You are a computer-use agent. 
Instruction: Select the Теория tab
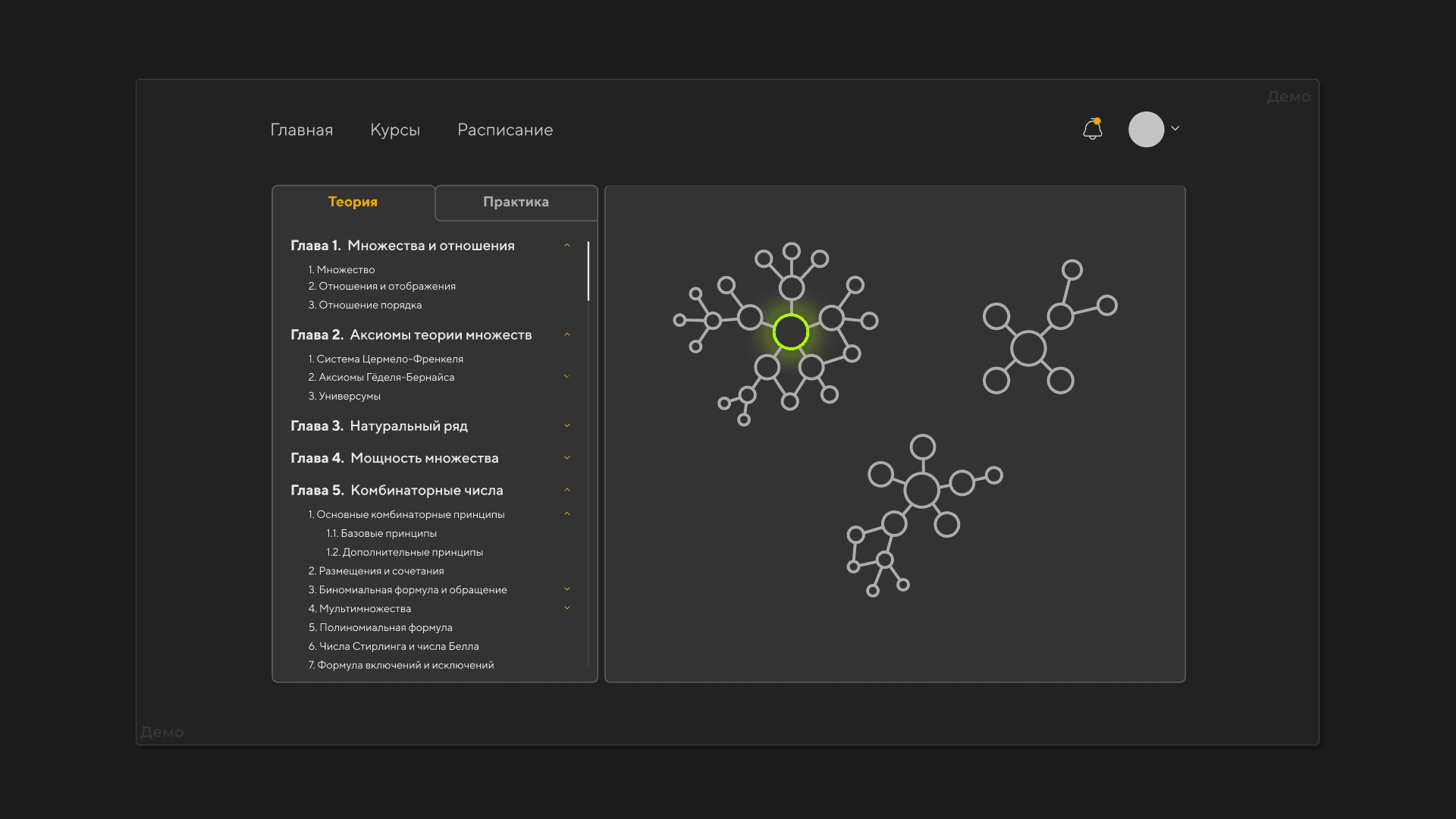click(353, 202)
